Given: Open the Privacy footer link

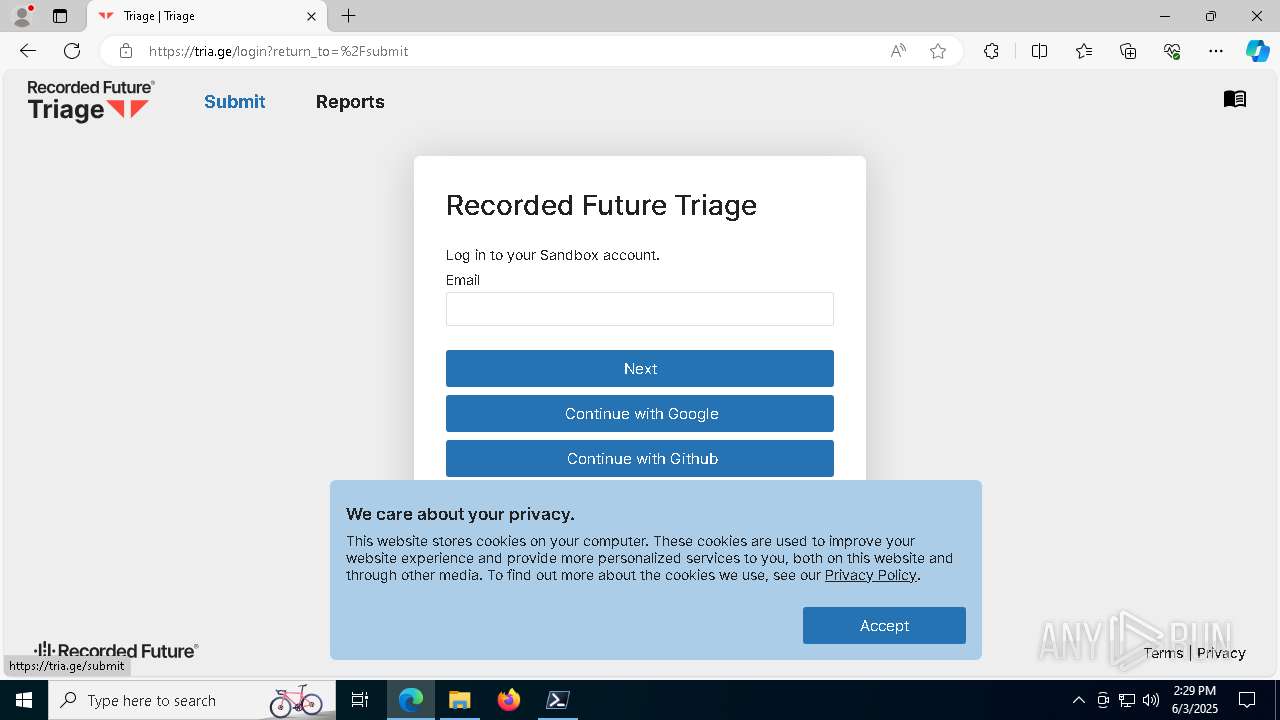Looking at the screenshot, I should pyautogui.click(x=1221, y=653).
